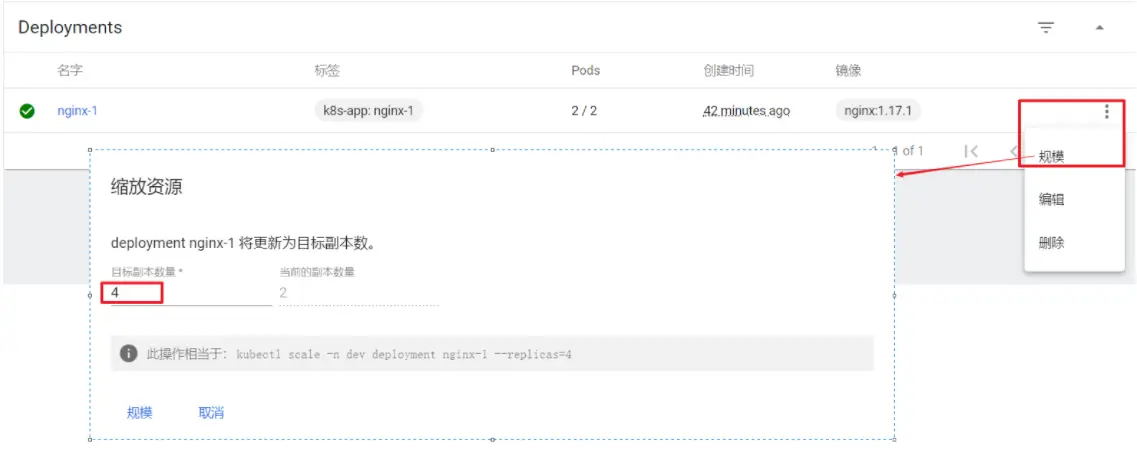Collapse the Deployments card with the arrow
1137x458 pixels.
[x=1099, y=28]
